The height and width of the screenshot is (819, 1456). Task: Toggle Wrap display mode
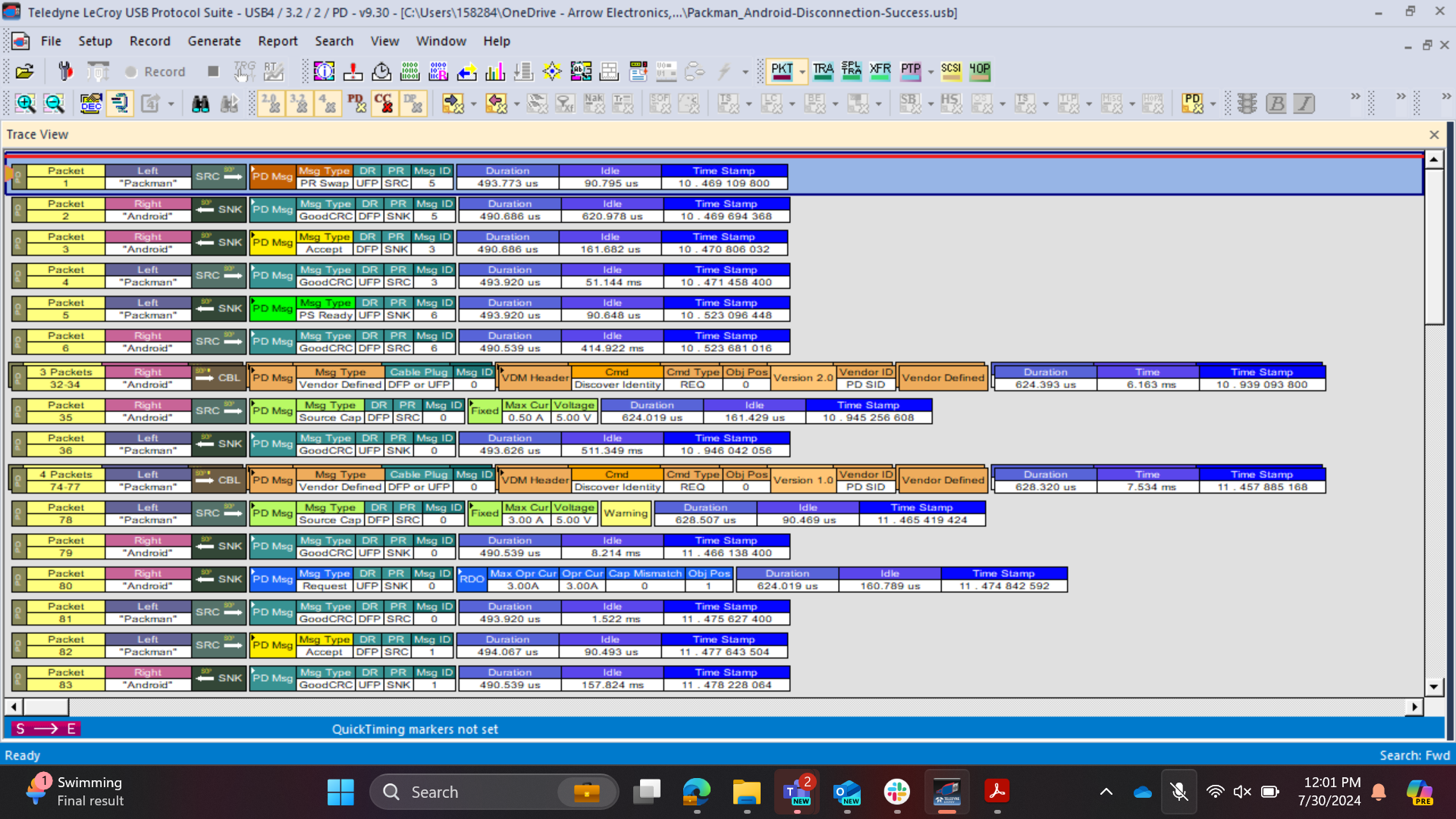pyautogui.click(x=121, y=104)
